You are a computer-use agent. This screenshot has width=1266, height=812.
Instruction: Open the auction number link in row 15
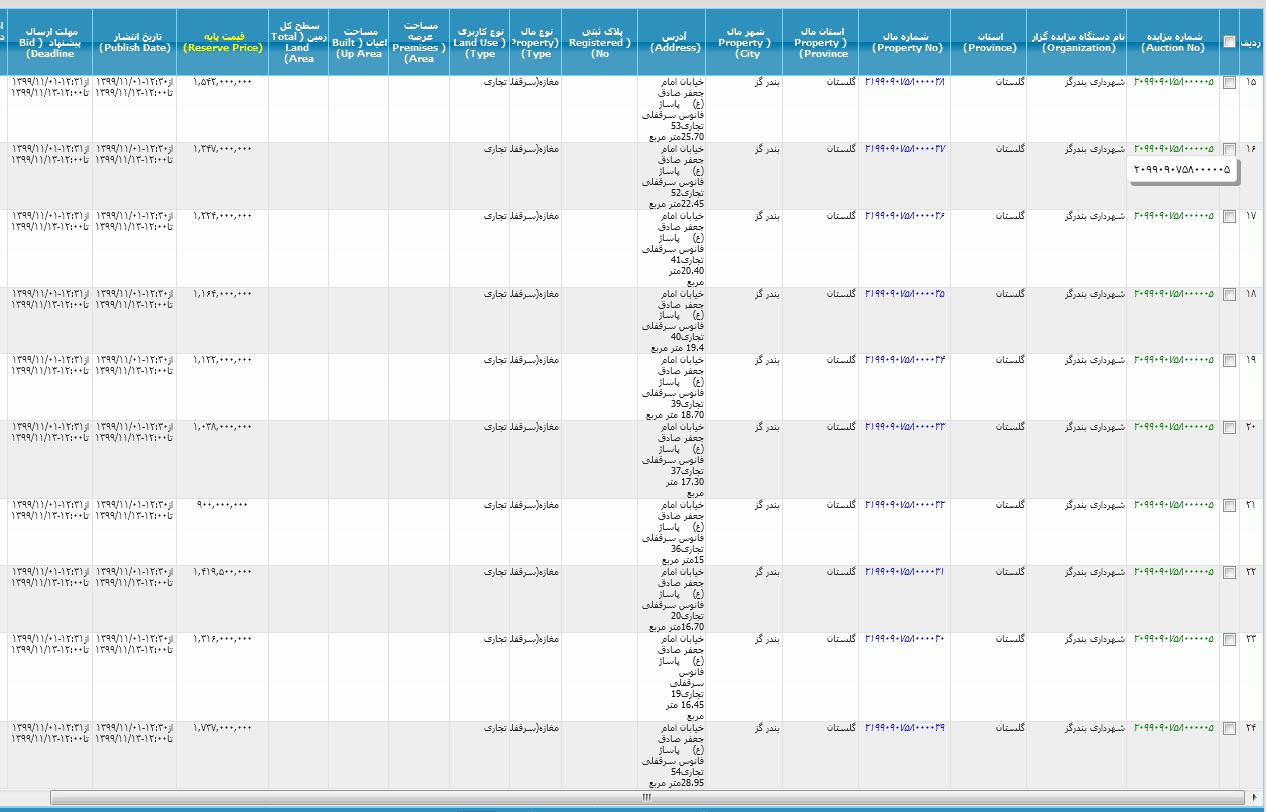coord(1174,82)
